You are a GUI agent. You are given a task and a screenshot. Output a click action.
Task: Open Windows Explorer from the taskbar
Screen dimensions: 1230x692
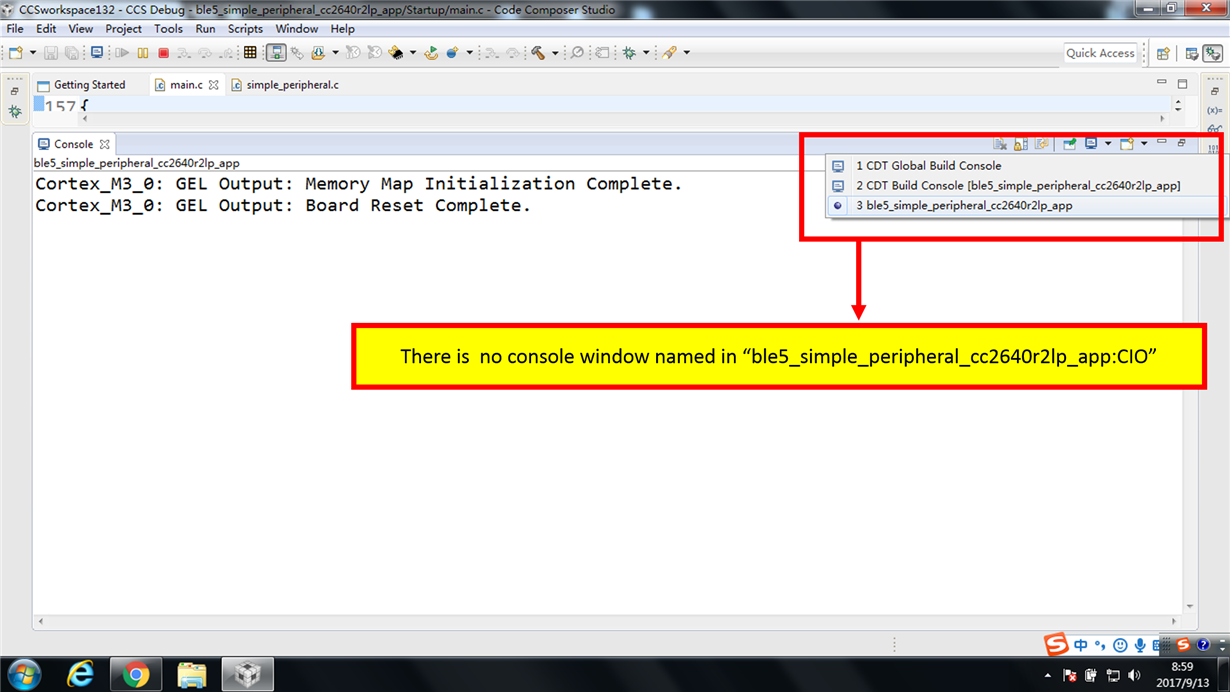pyautogui.click(x=191, y=674)
